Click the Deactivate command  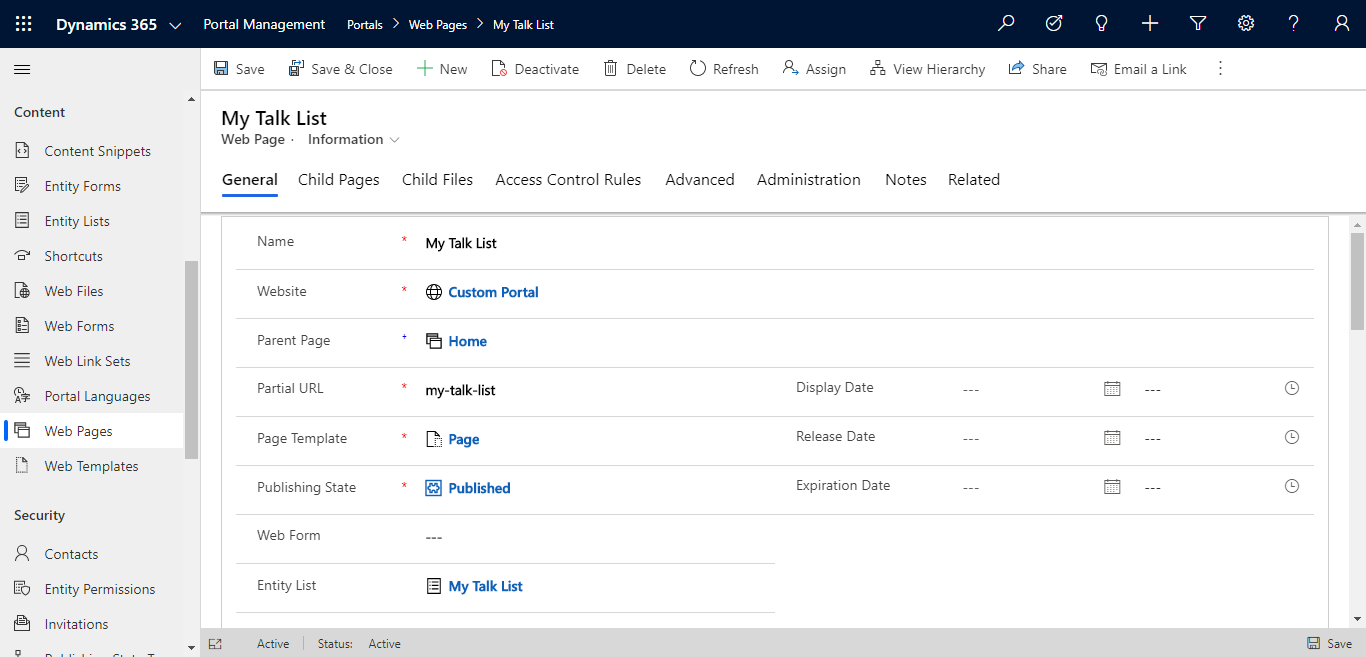click(535, 69)
